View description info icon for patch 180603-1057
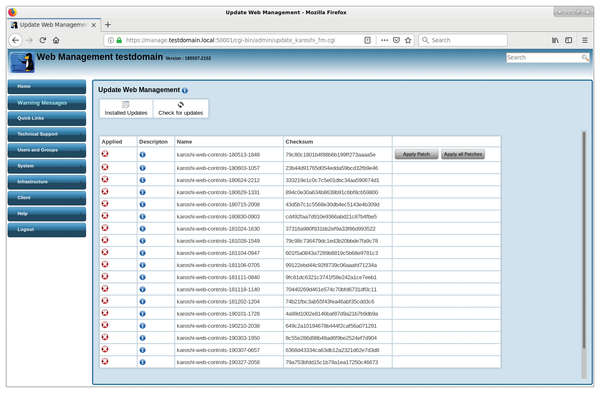Viewport: 600px width, 393px height. pos(142,168)
